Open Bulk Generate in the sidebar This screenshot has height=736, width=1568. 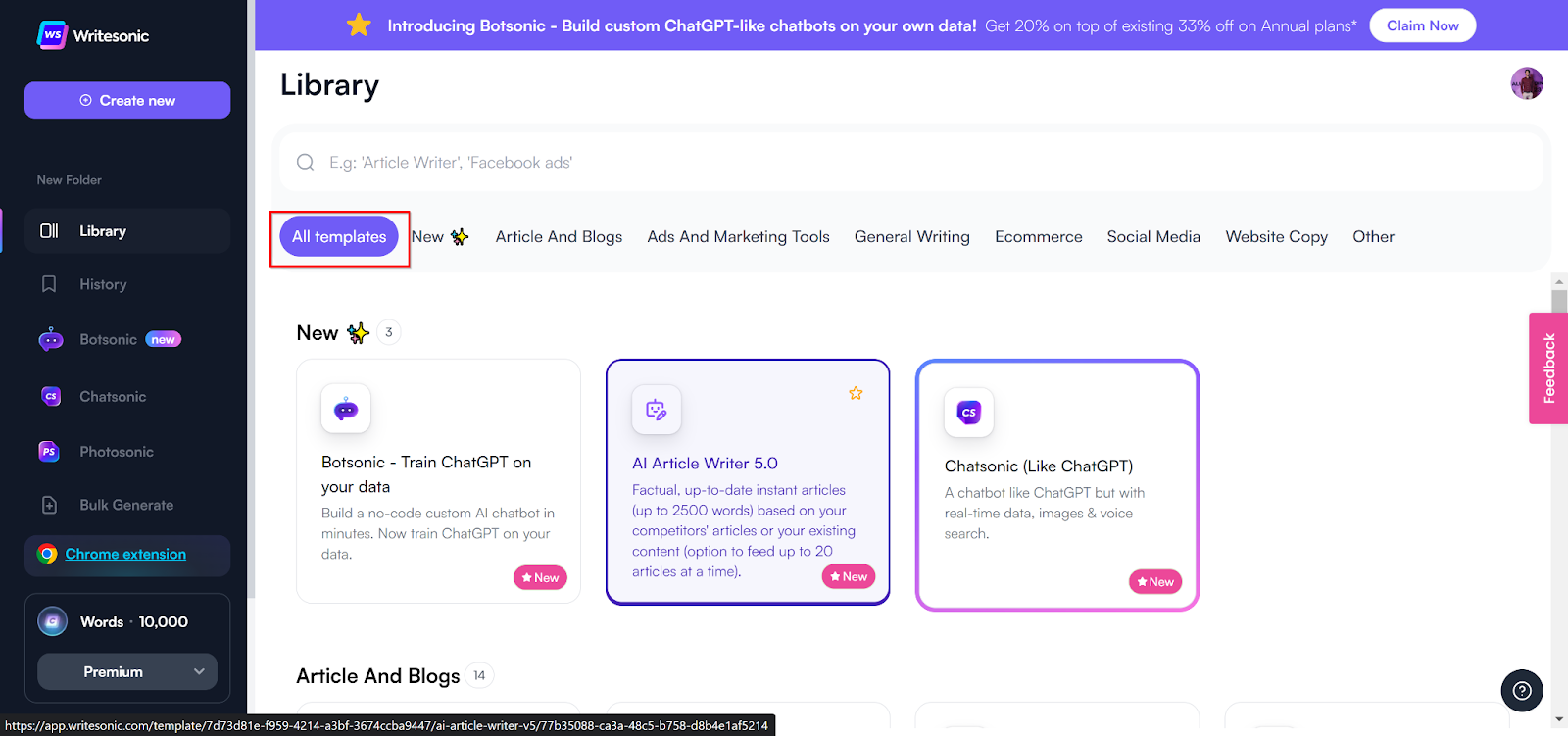(127, 505)
